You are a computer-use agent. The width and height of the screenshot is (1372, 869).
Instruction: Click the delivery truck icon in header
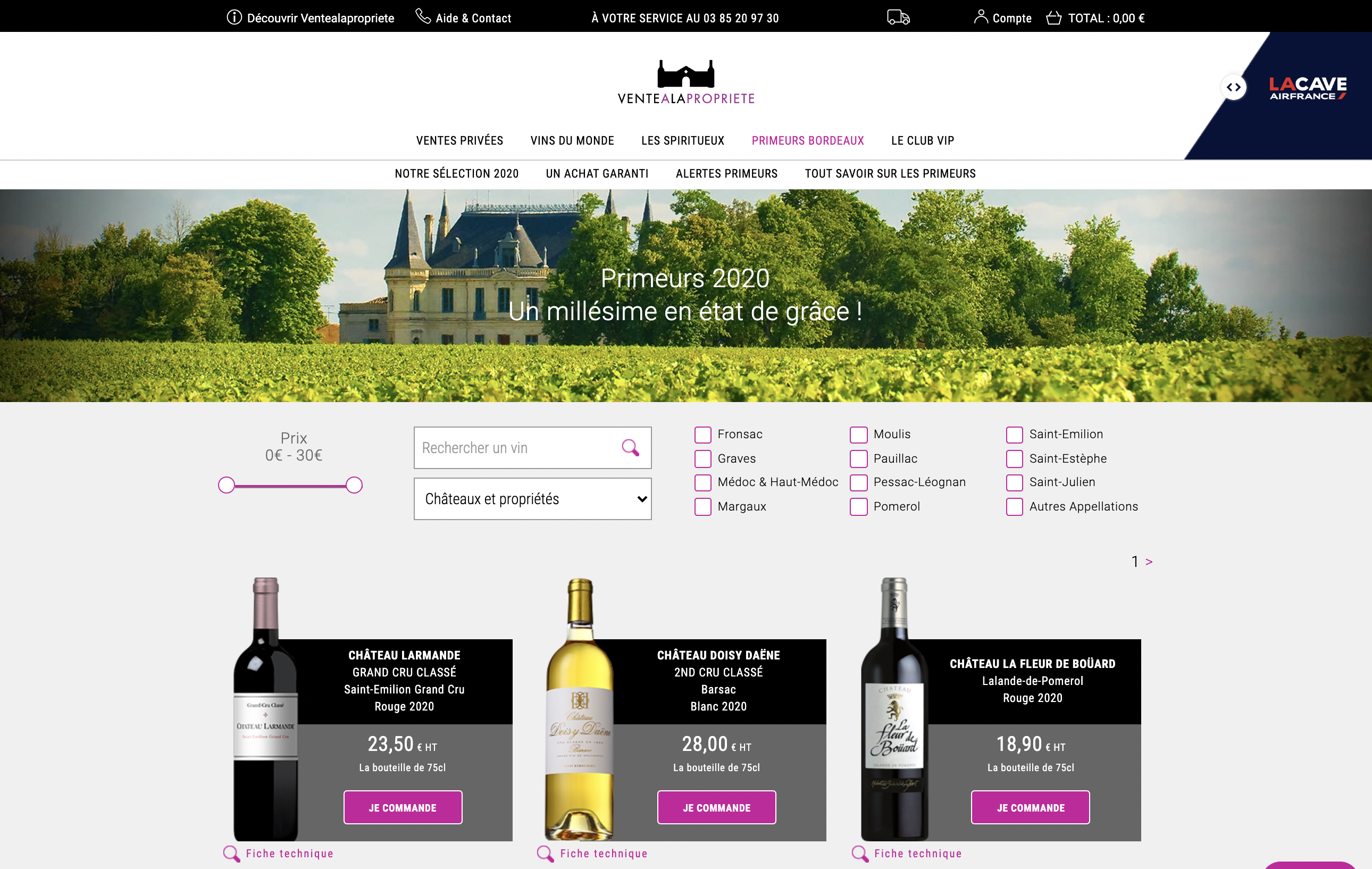click(898, 17)
